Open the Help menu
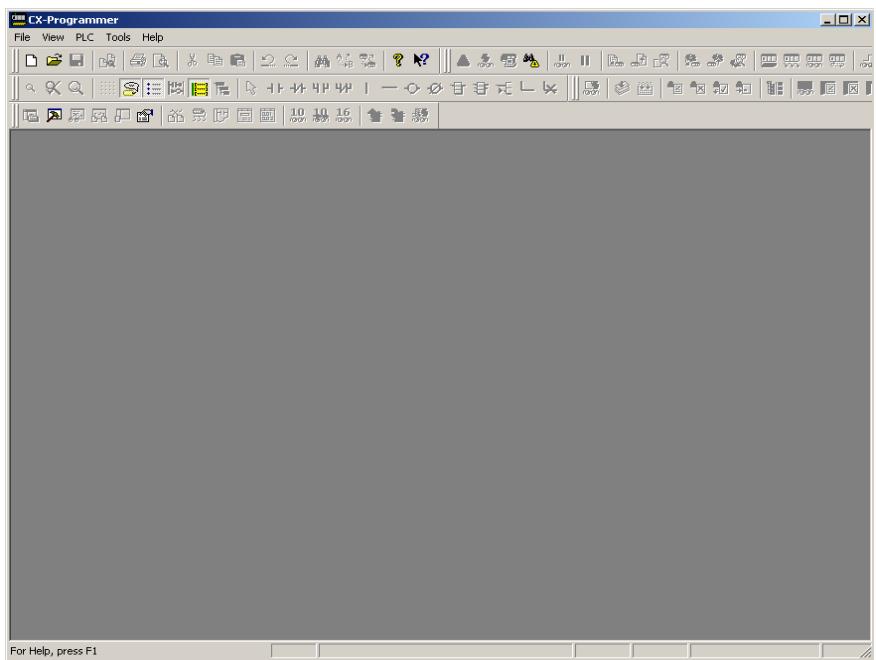Screen dimensions: 876x660 tap(153, 37)
